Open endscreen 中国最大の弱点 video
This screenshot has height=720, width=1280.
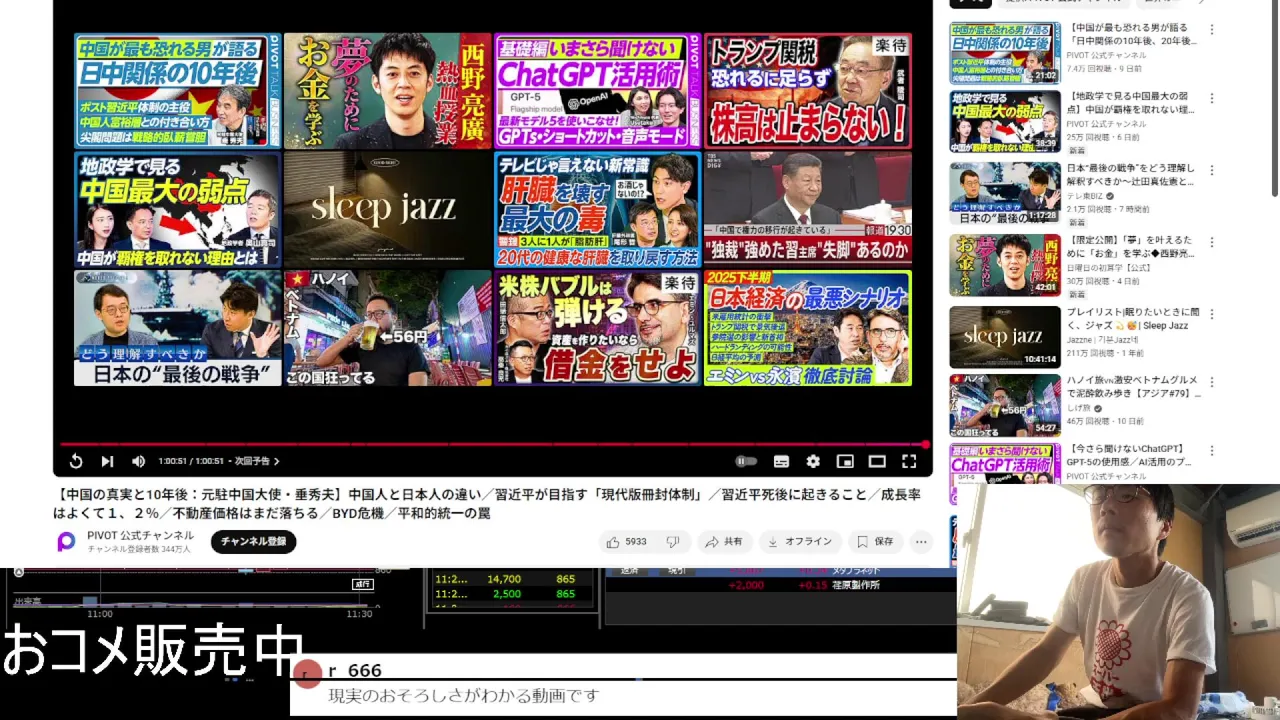click(x=177, y=209)
